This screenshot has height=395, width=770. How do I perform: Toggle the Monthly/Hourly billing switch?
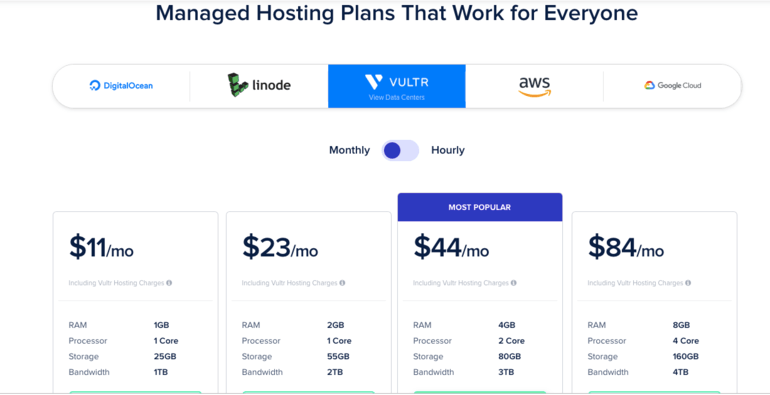(x=400, y=150)
